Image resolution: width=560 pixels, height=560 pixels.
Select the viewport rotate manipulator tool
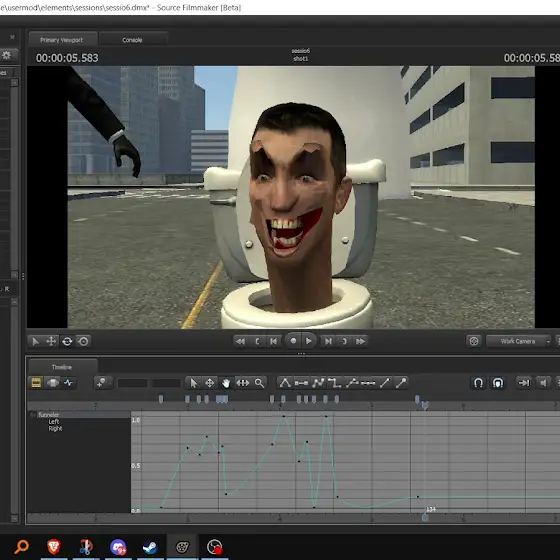coord(67,341)
